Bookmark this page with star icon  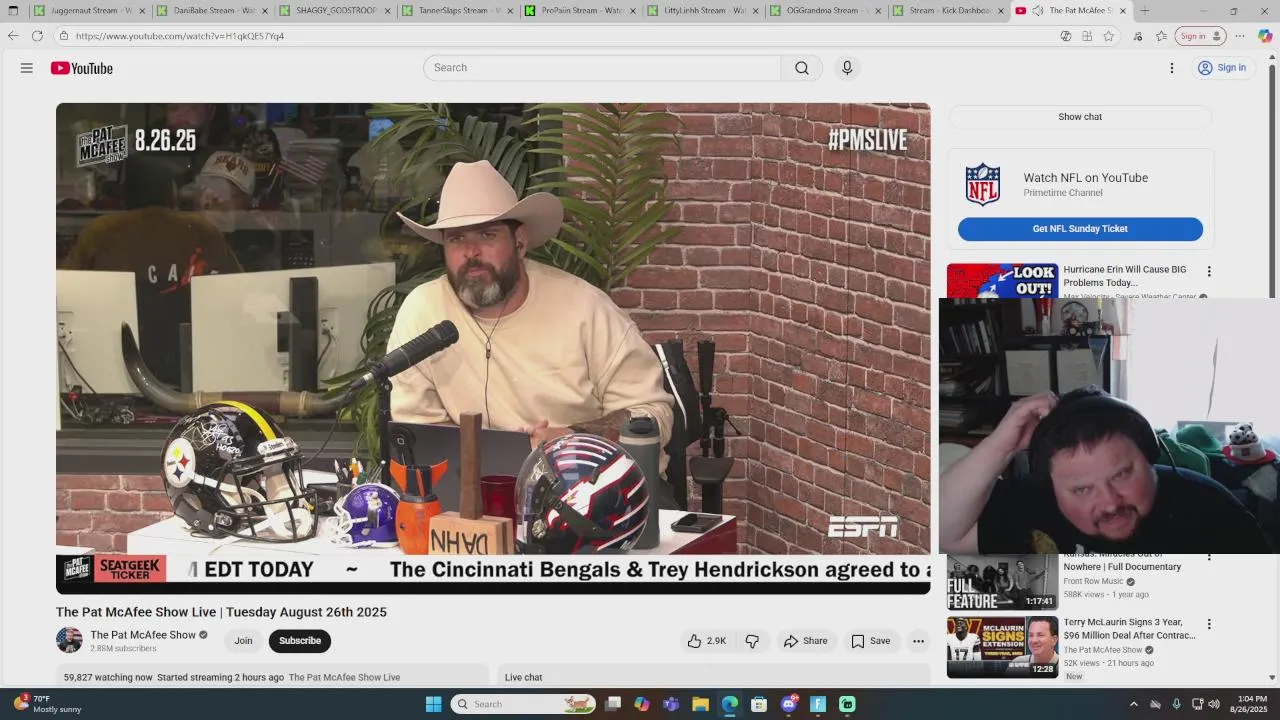pos(1109,36)
